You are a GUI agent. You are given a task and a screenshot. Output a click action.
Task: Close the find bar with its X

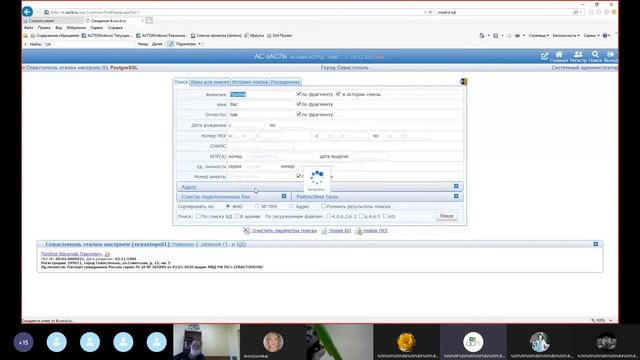click(26, 44)
